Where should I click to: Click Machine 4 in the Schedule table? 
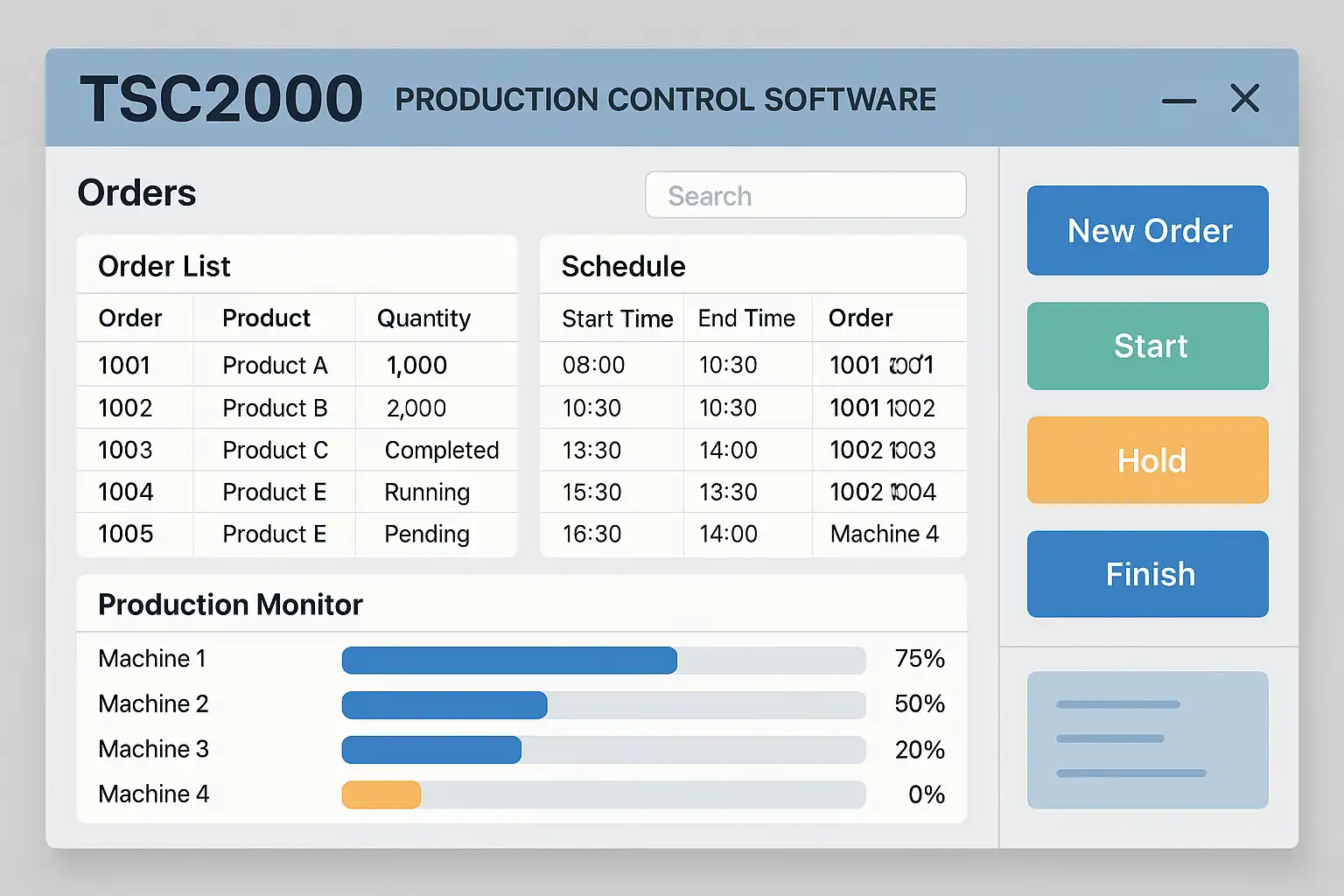click(x=885, y=534)
